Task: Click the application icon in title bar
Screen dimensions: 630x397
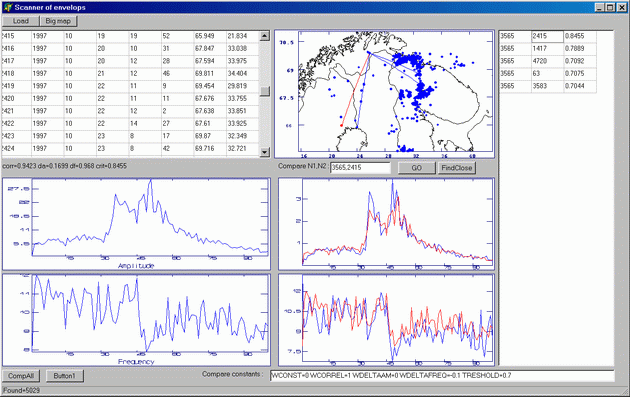Action: coord(7,7)
